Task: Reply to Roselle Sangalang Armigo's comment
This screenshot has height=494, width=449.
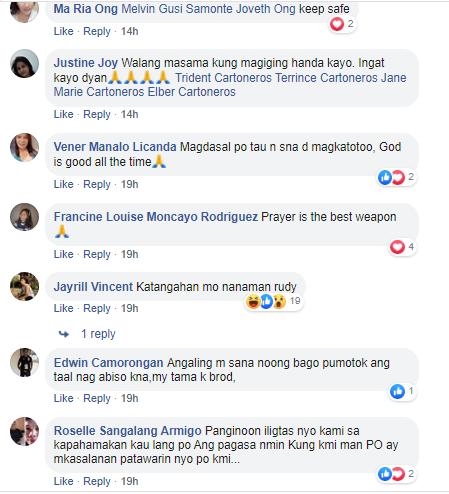Action: pyautogui.click(x=97, y=481)
